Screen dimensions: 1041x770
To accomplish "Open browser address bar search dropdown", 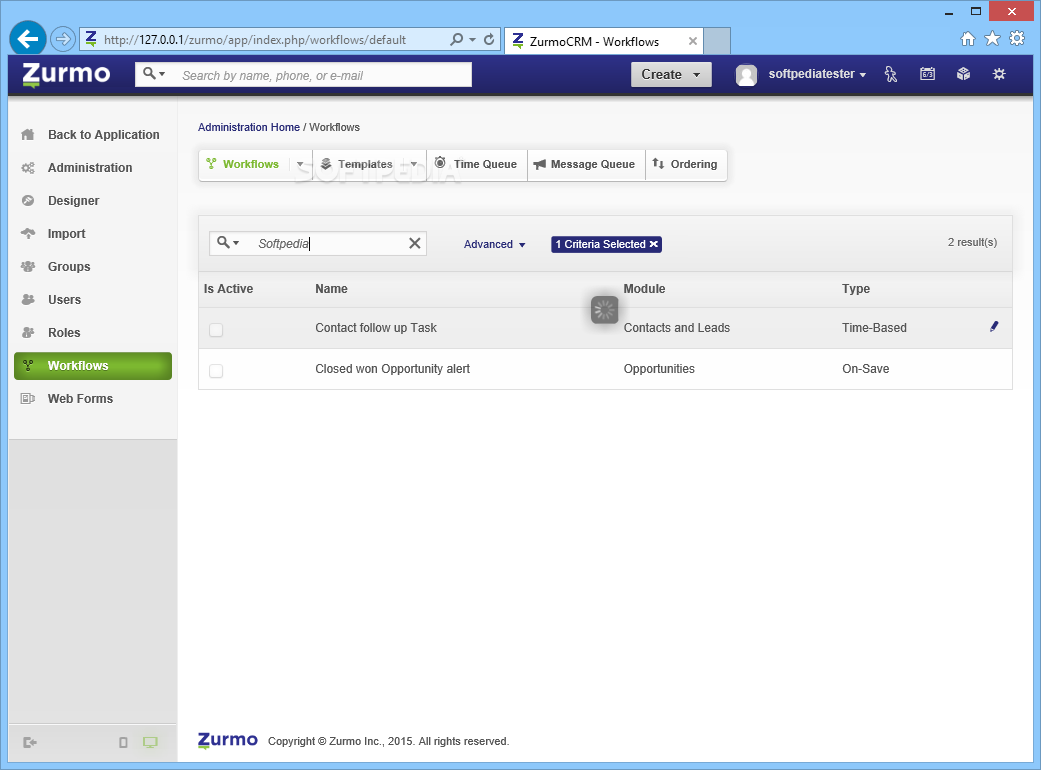I will point(473,39).
